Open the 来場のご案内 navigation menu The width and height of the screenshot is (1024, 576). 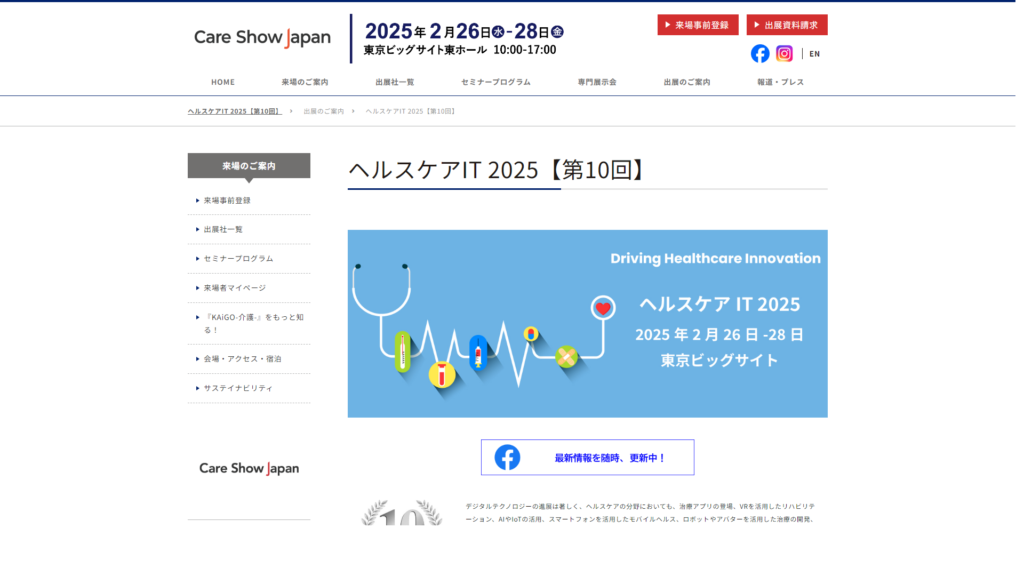307,82
